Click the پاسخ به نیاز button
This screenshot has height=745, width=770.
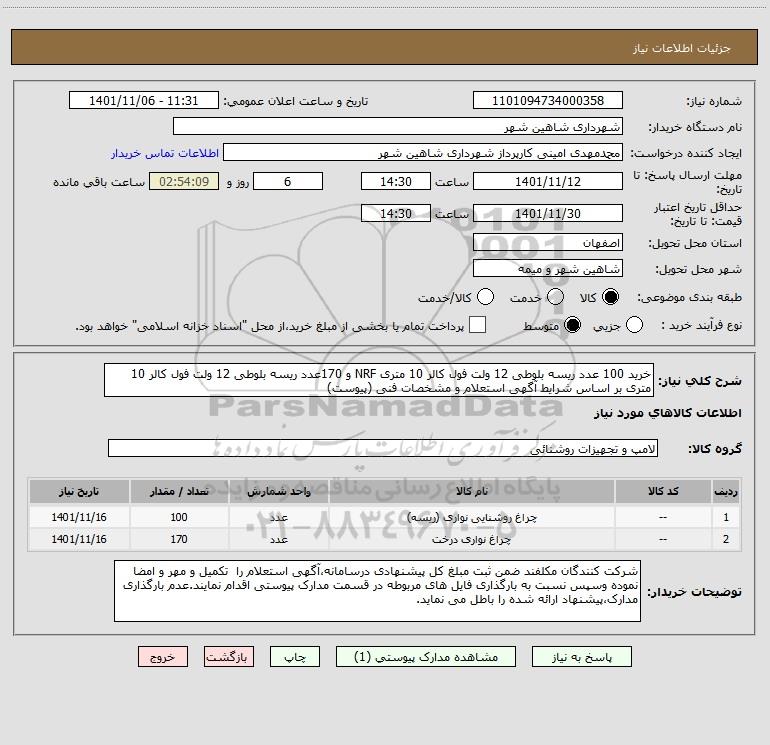pos(582,657)
